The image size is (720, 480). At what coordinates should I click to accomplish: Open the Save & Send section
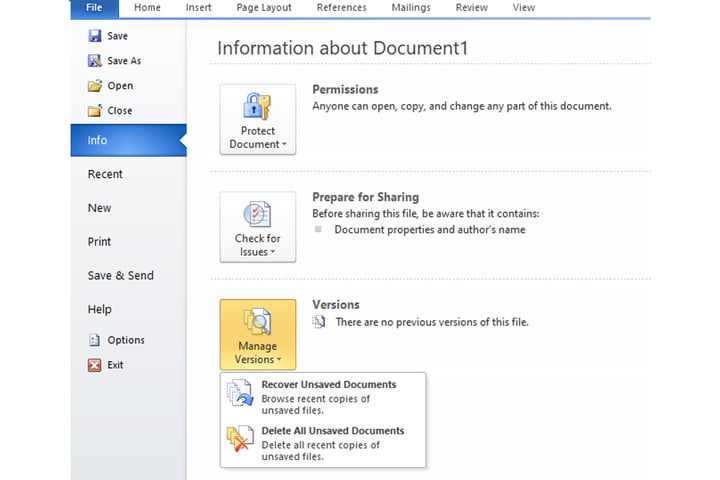pos(121,276)
